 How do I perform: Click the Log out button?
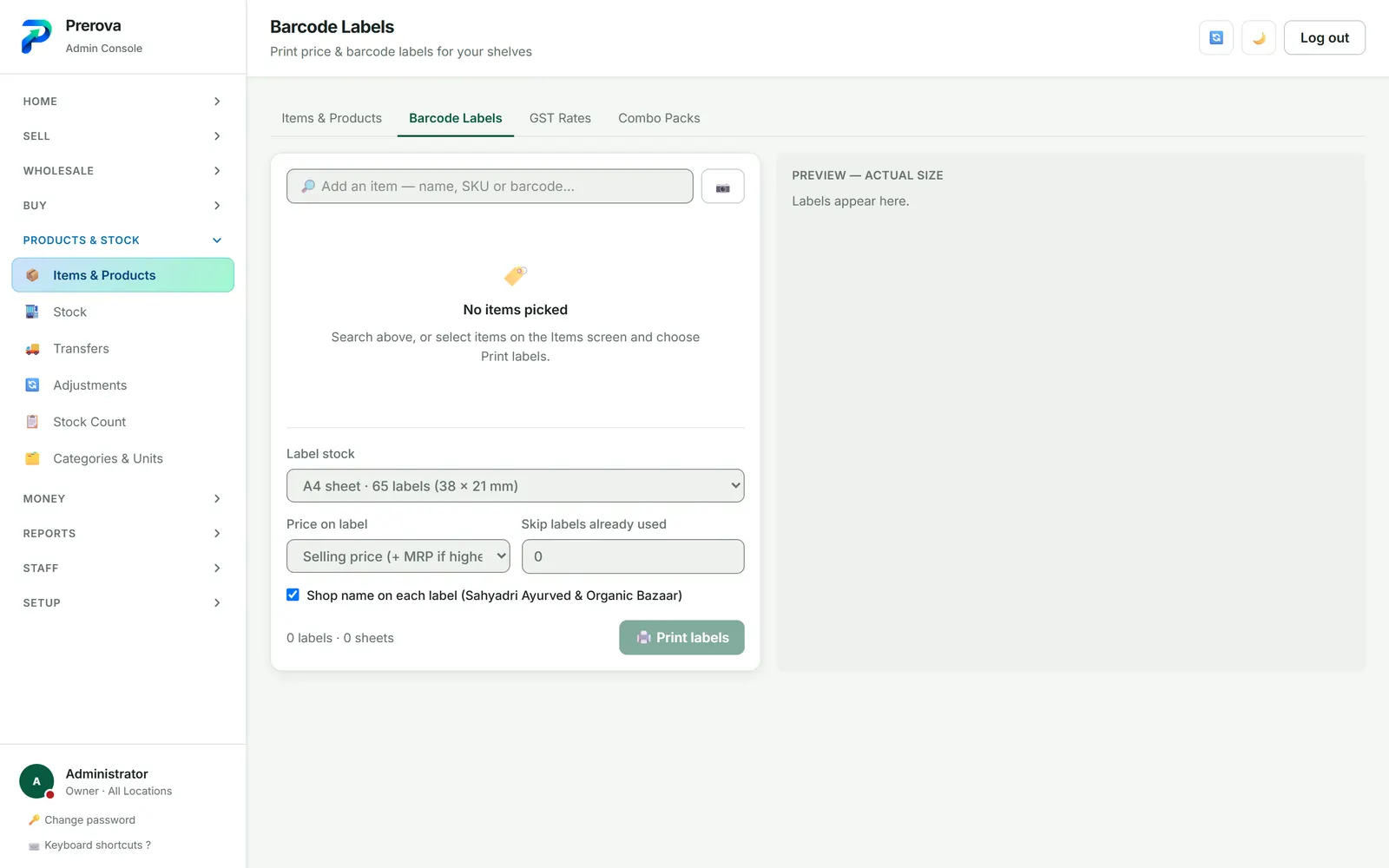(1325, 37)
